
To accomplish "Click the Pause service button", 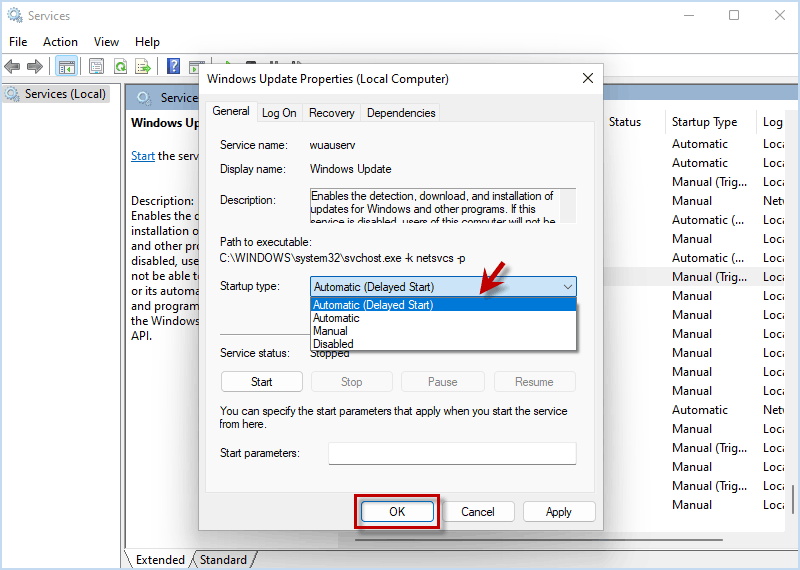I will coord(442,382).
